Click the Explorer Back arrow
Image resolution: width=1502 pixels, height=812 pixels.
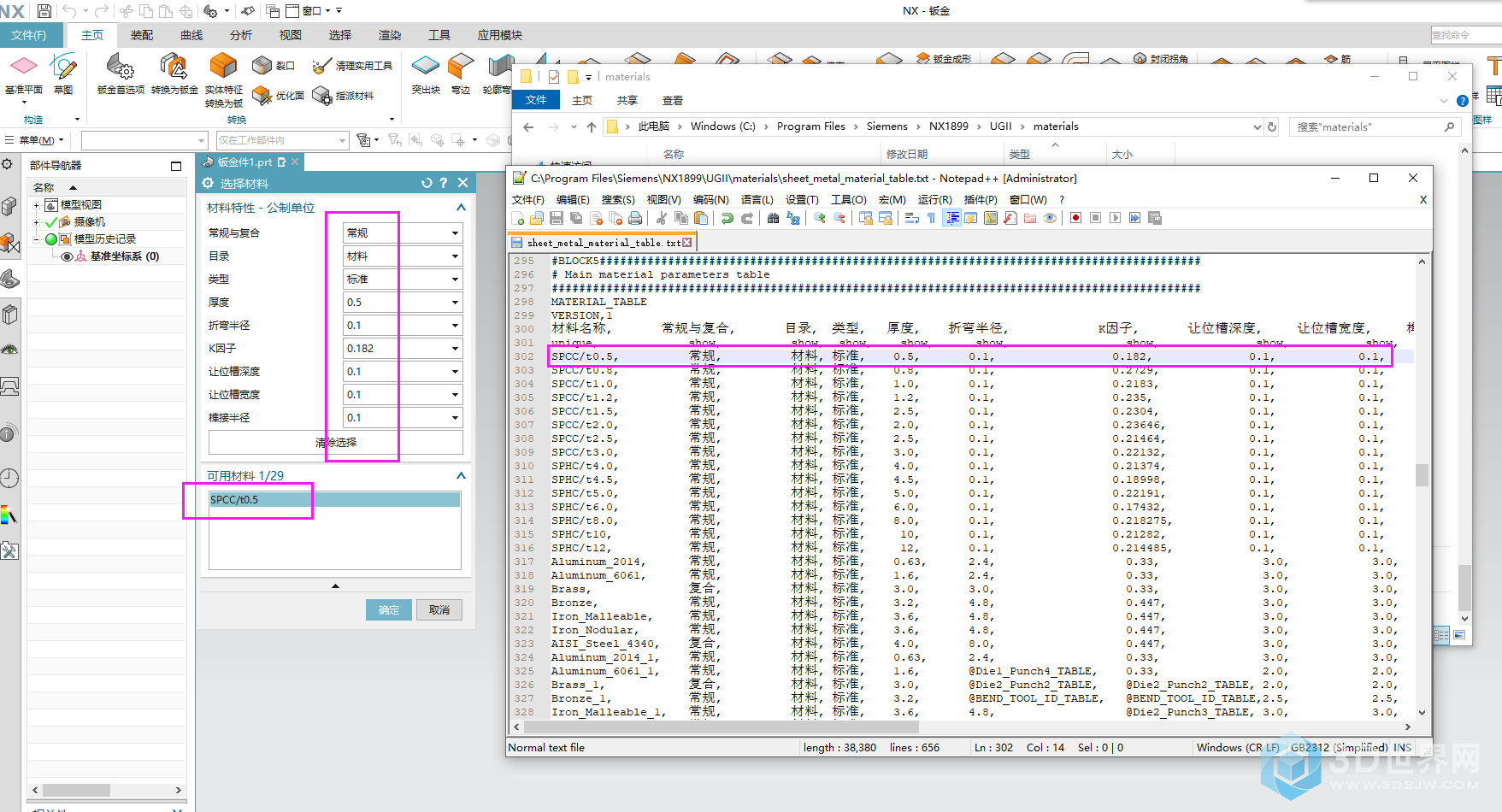point(528,127)
